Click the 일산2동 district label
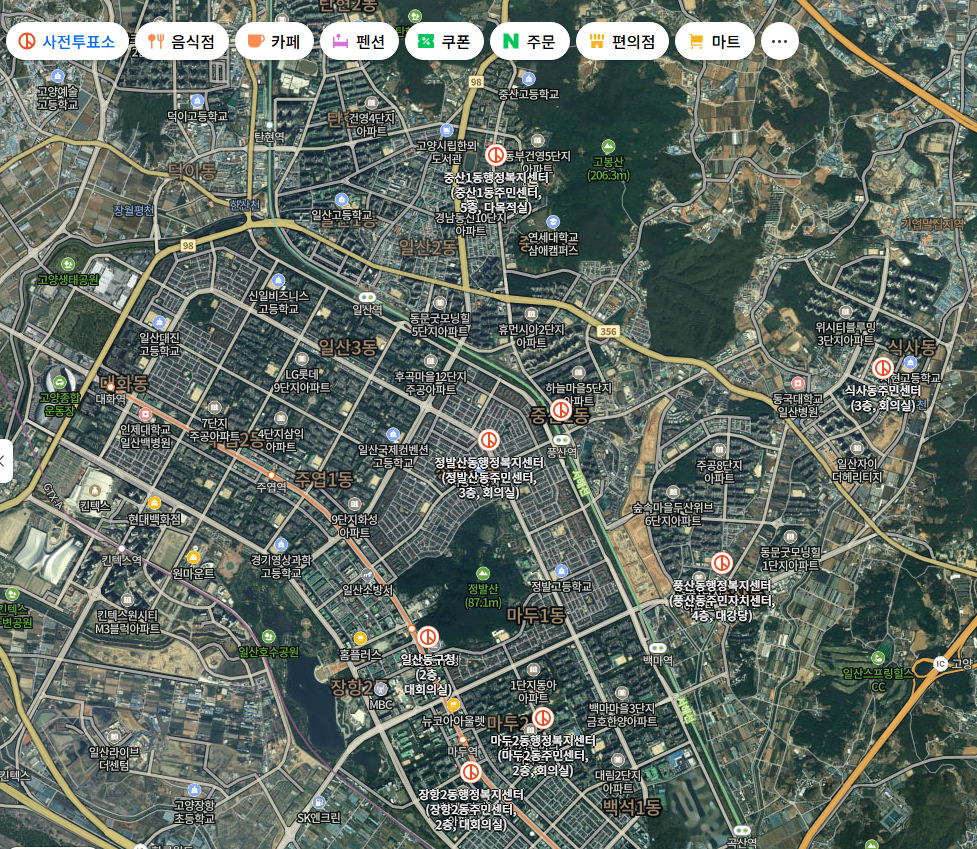The height and width of the screenshot is (849, 977). point(428,248)
